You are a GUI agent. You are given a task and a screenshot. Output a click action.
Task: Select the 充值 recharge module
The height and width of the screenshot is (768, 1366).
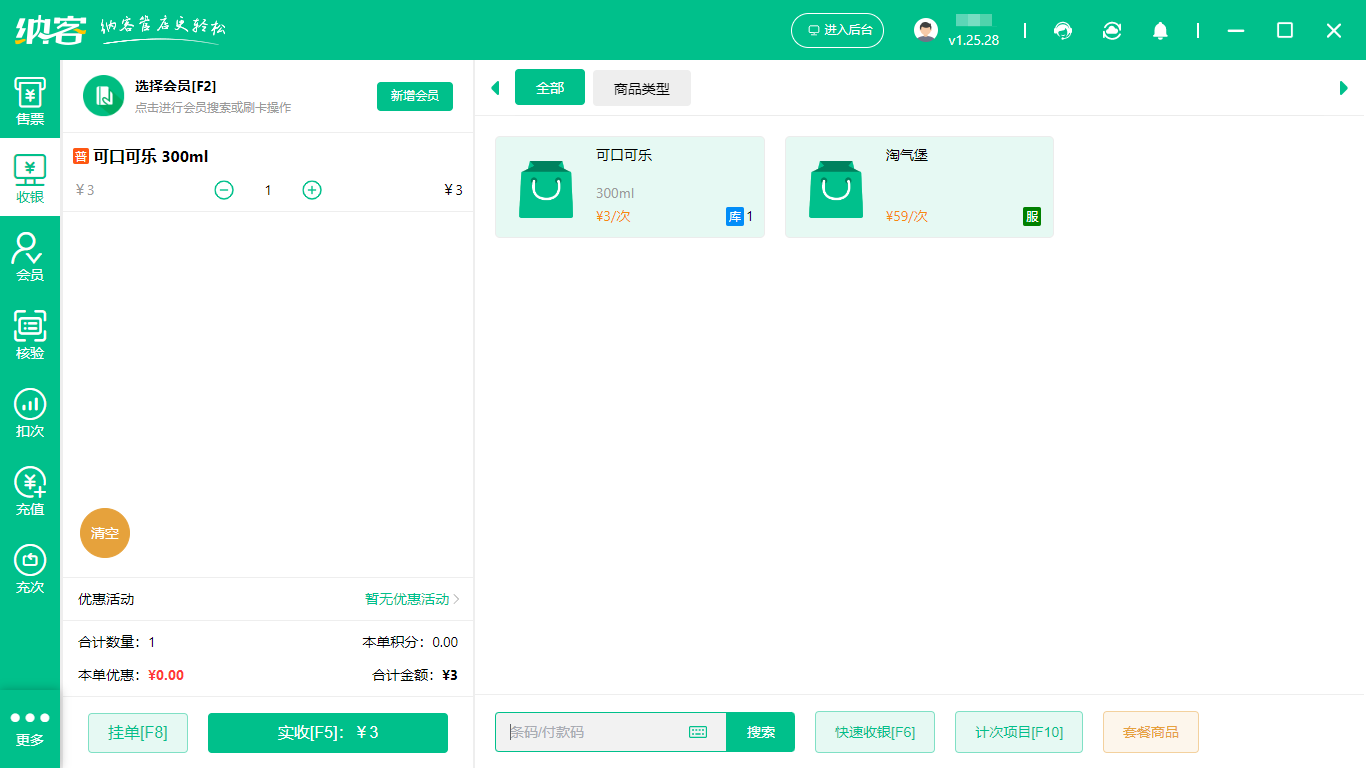click(x=30, y=490)
